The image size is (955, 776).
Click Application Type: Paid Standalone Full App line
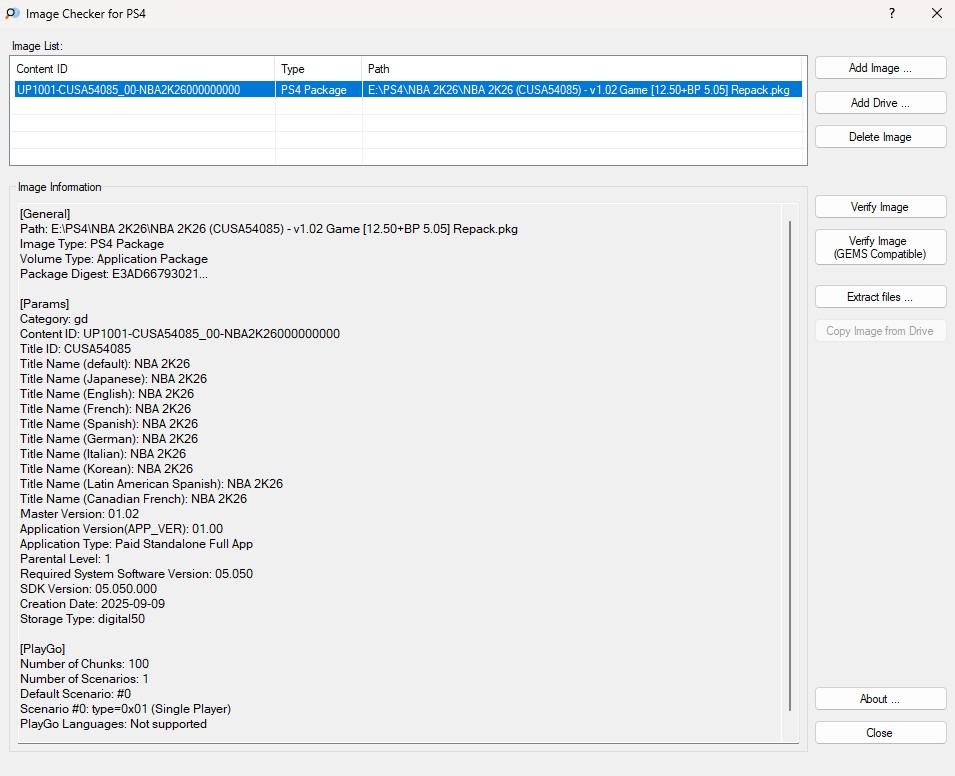pyautogui.click(x=136, y=544)
